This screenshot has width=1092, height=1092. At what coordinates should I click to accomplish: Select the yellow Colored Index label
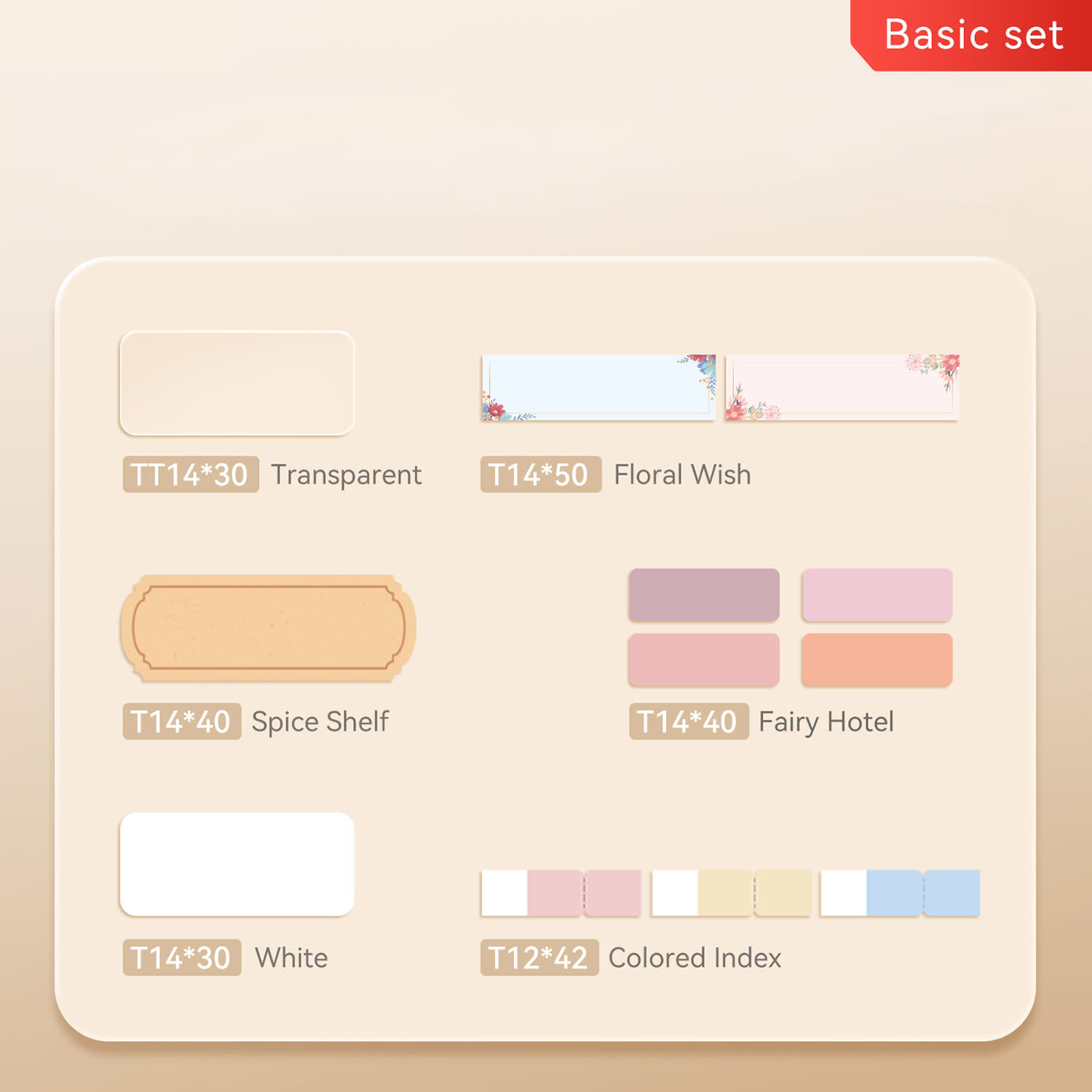tap(731, 893)
